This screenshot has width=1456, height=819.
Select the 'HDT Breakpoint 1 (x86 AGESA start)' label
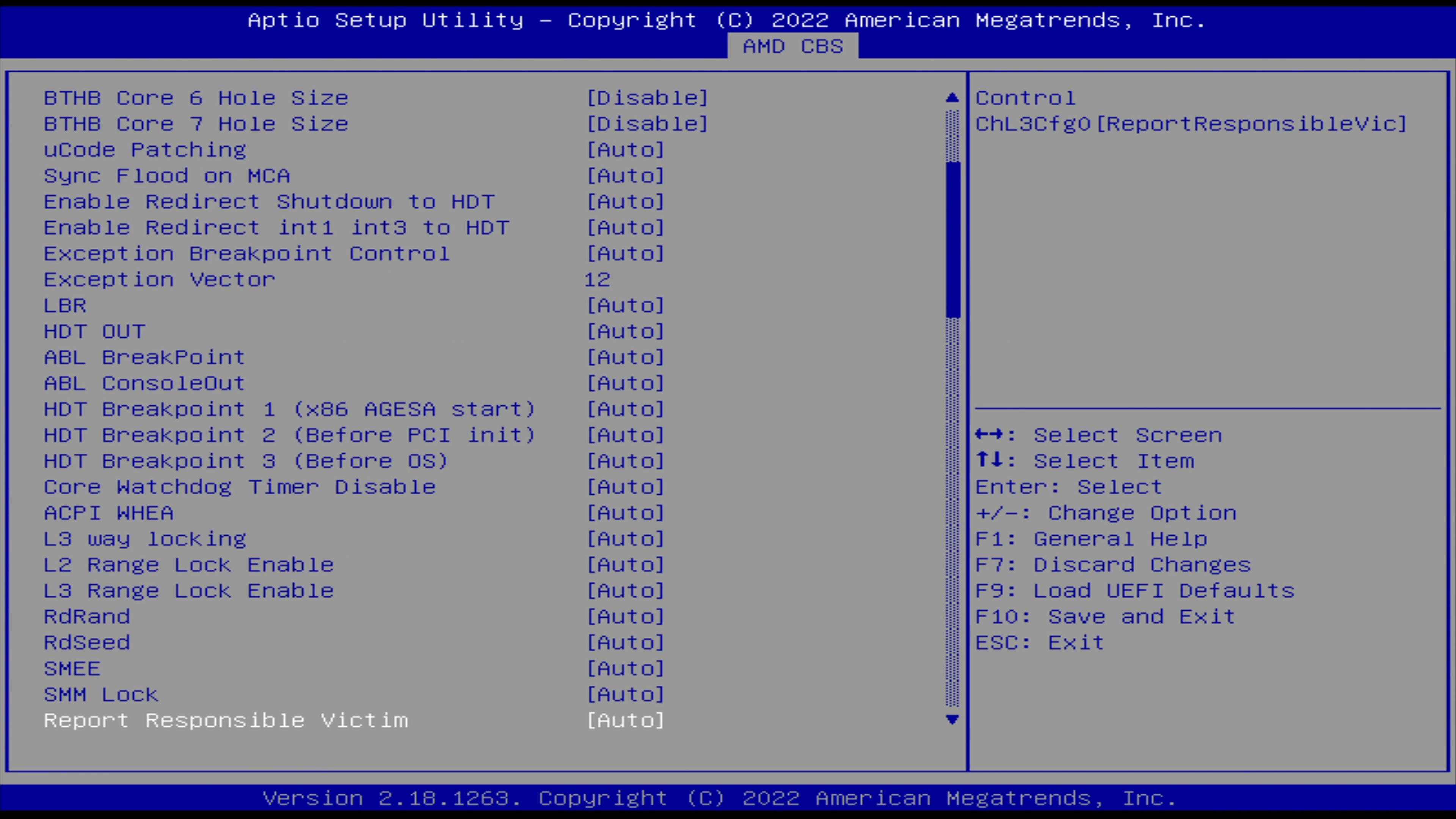tap(289, 409)
